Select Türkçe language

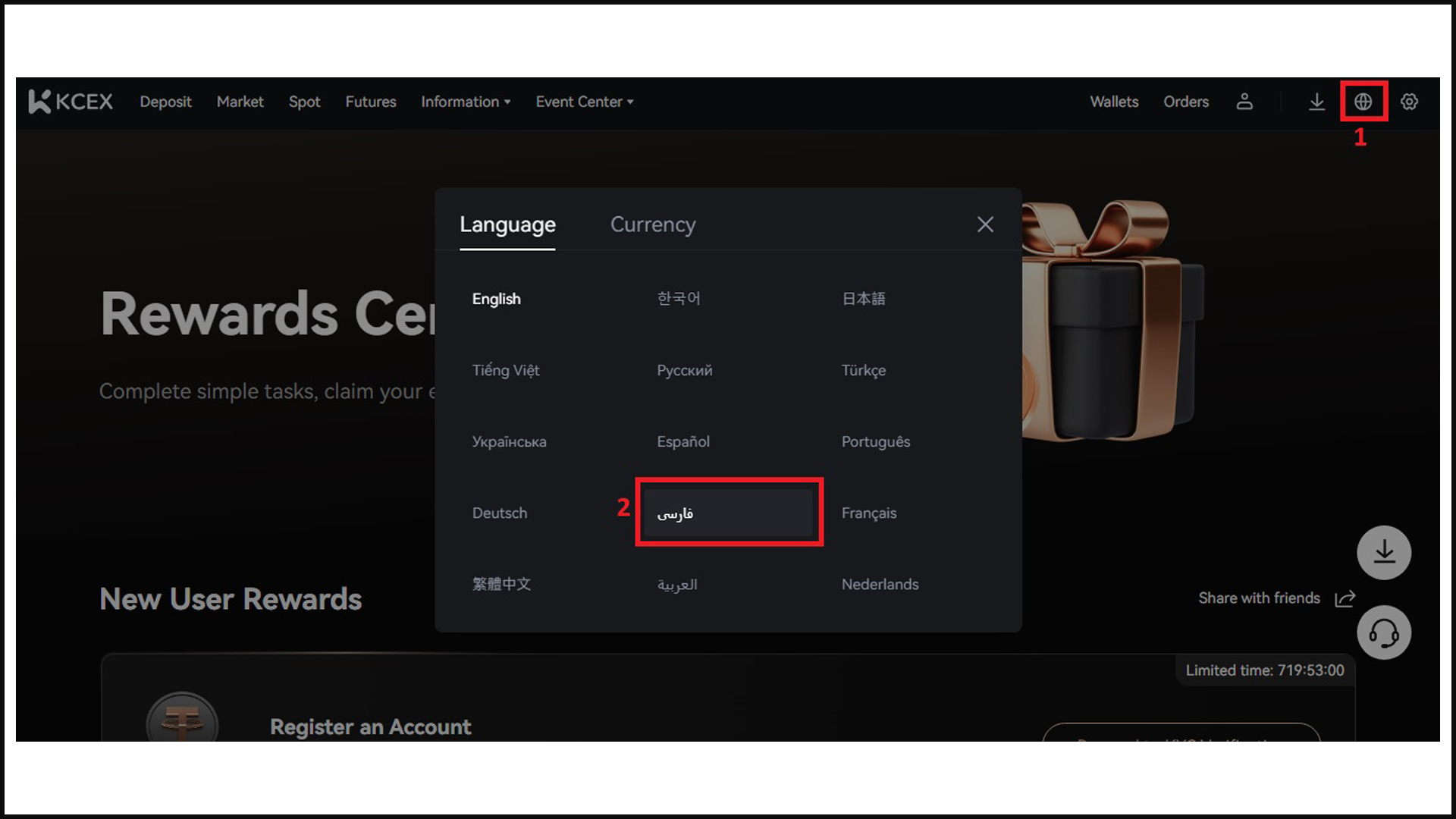click(x=864, y=370)
